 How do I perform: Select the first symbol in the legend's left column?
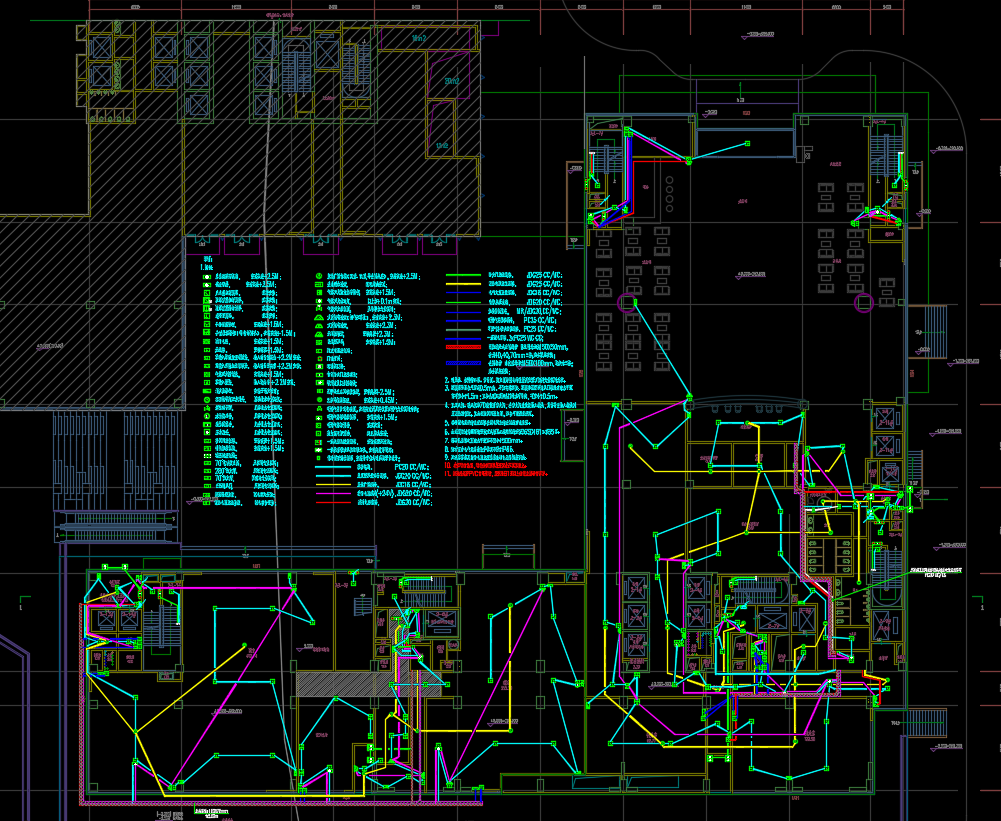click(207, 276)
